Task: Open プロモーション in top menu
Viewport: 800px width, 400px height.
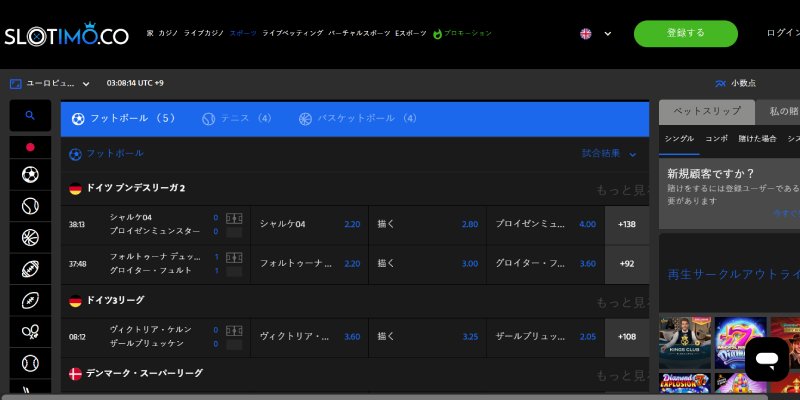Action: pyautogui.click(x=468, y=33)
